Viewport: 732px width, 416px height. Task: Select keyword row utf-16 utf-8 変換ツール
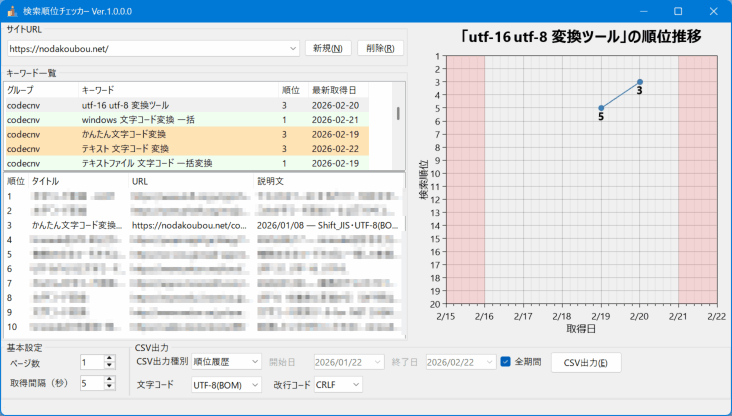[x=187, y=106]
